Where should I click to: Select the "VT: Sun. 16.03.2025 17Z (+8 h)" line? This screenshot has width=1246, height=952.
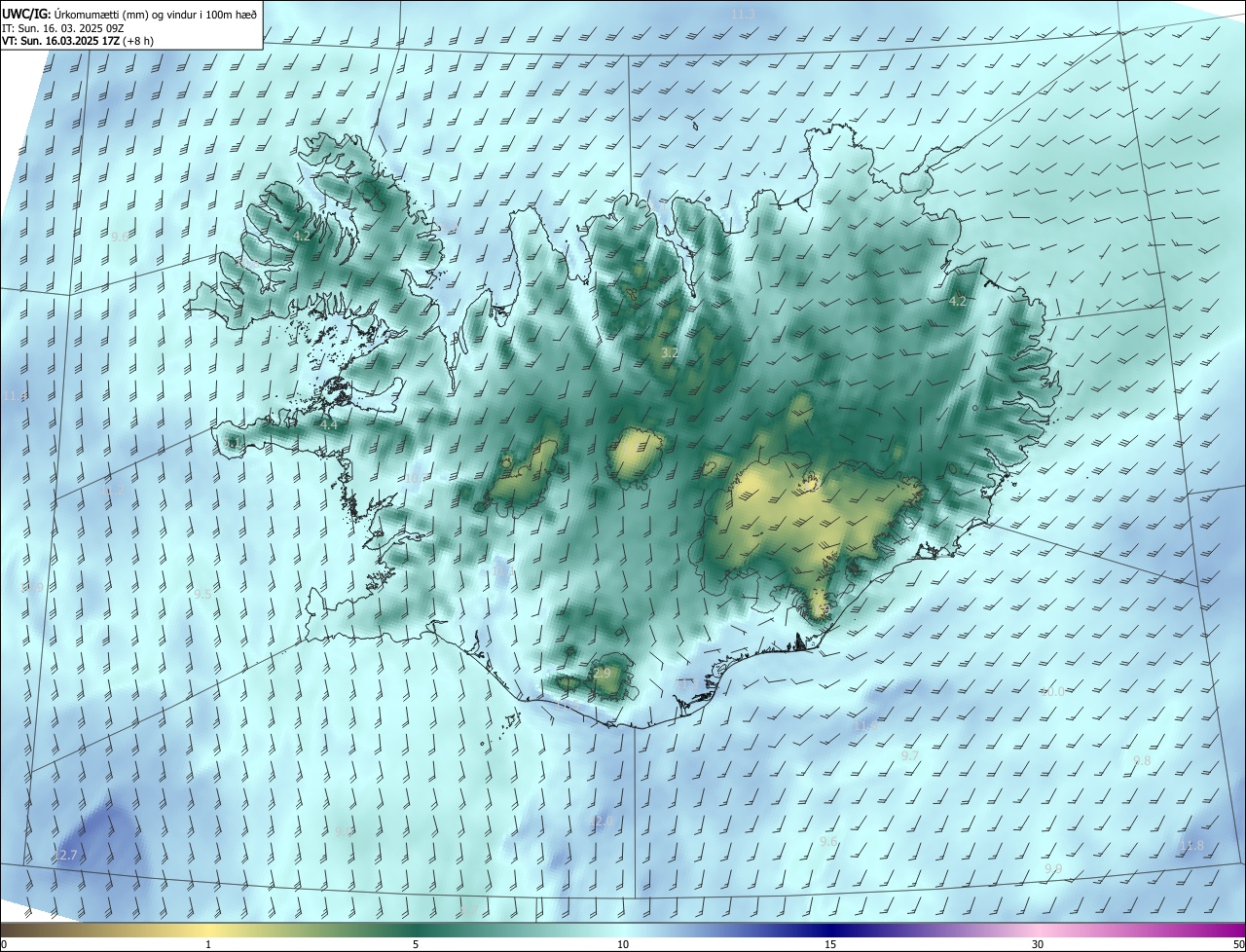point(77,41)
